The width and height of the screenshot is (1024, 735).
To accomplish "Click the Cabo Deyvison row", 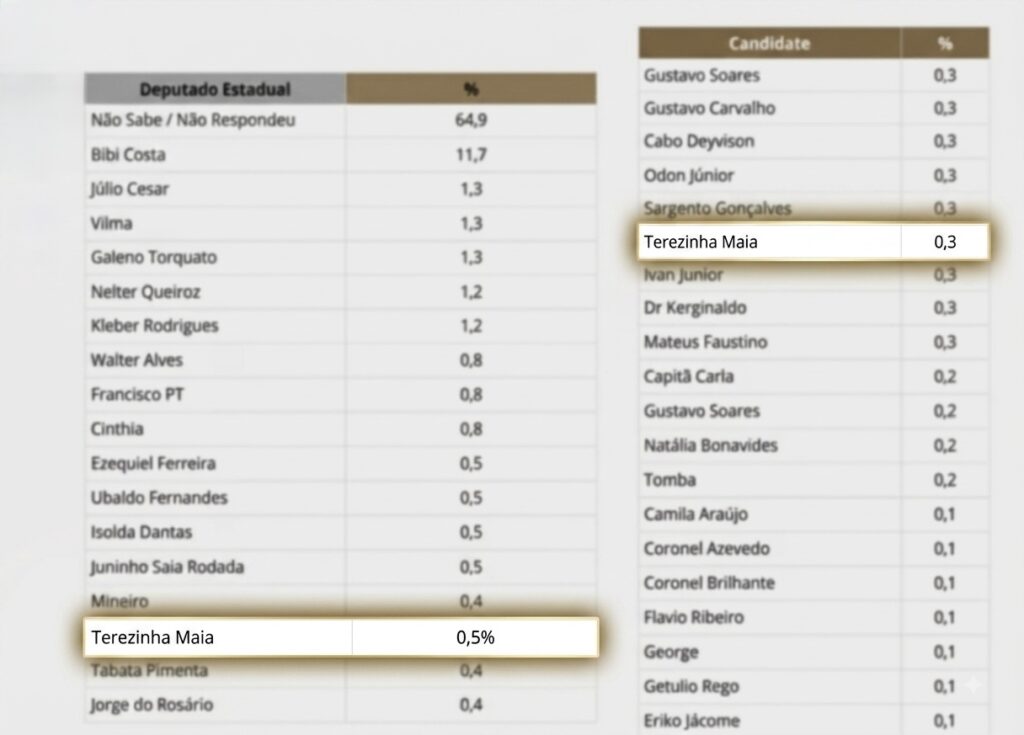I will 814,141.
